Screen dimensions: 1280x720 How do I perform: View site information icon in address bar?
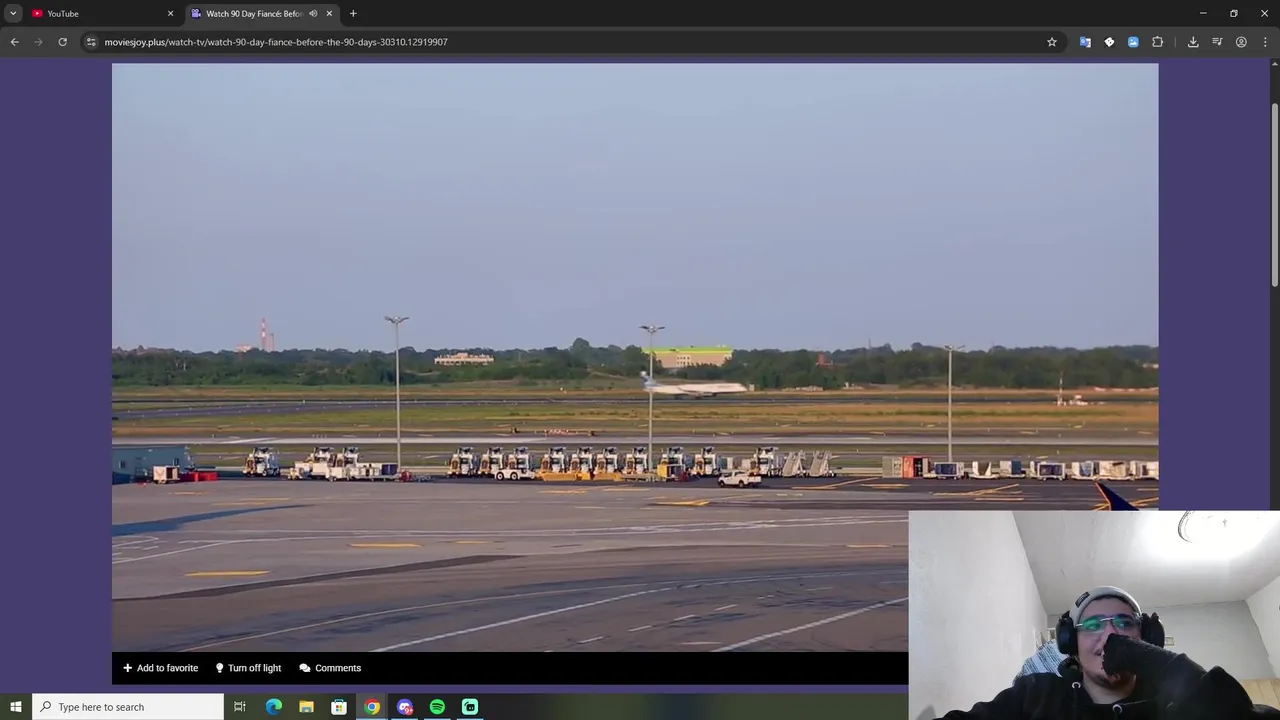tap(91, 42)
